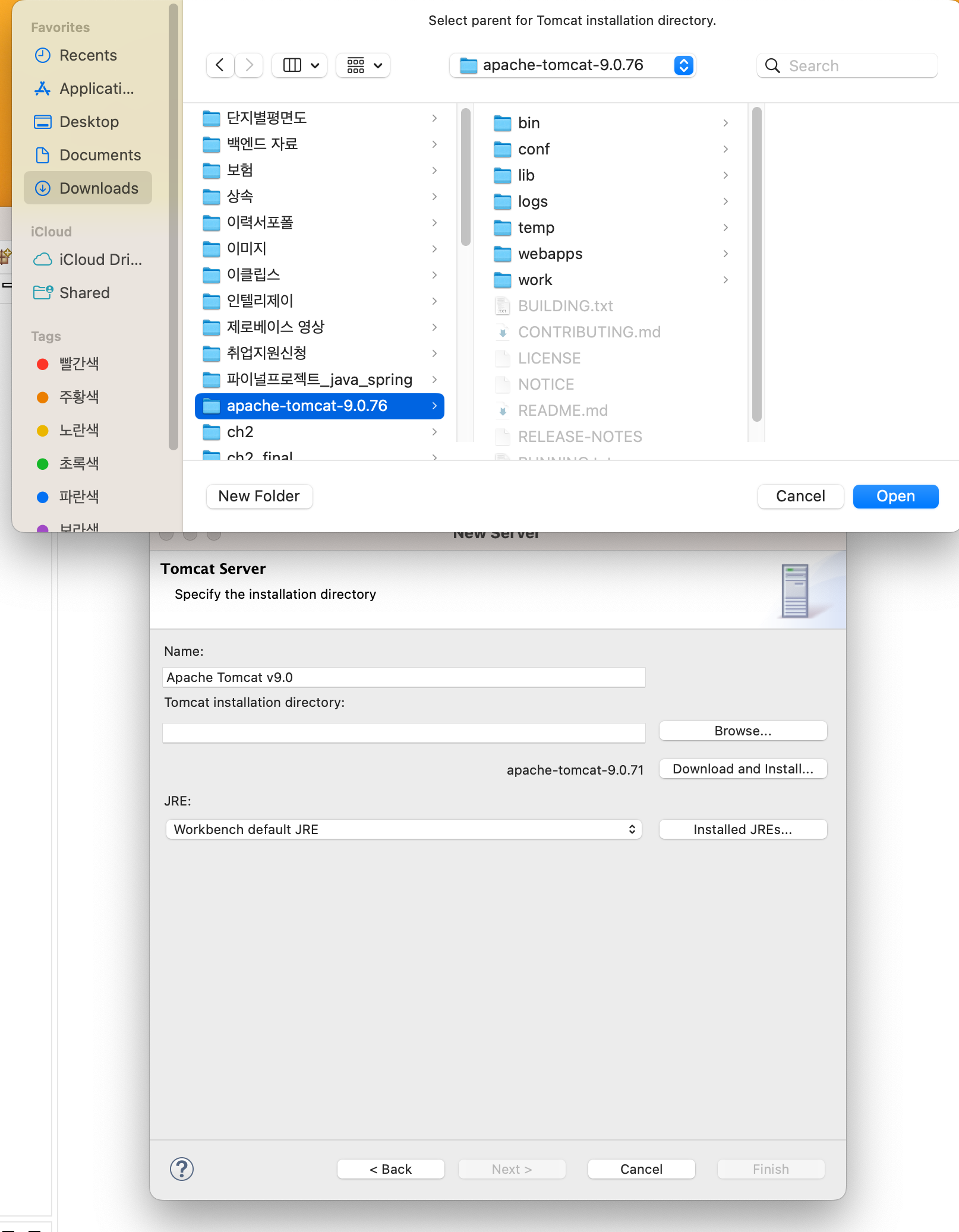Image resolution: width=959 pixels, height=1232 pixels.
Task: Select the 상속 folder
Action: click(320, 197)
